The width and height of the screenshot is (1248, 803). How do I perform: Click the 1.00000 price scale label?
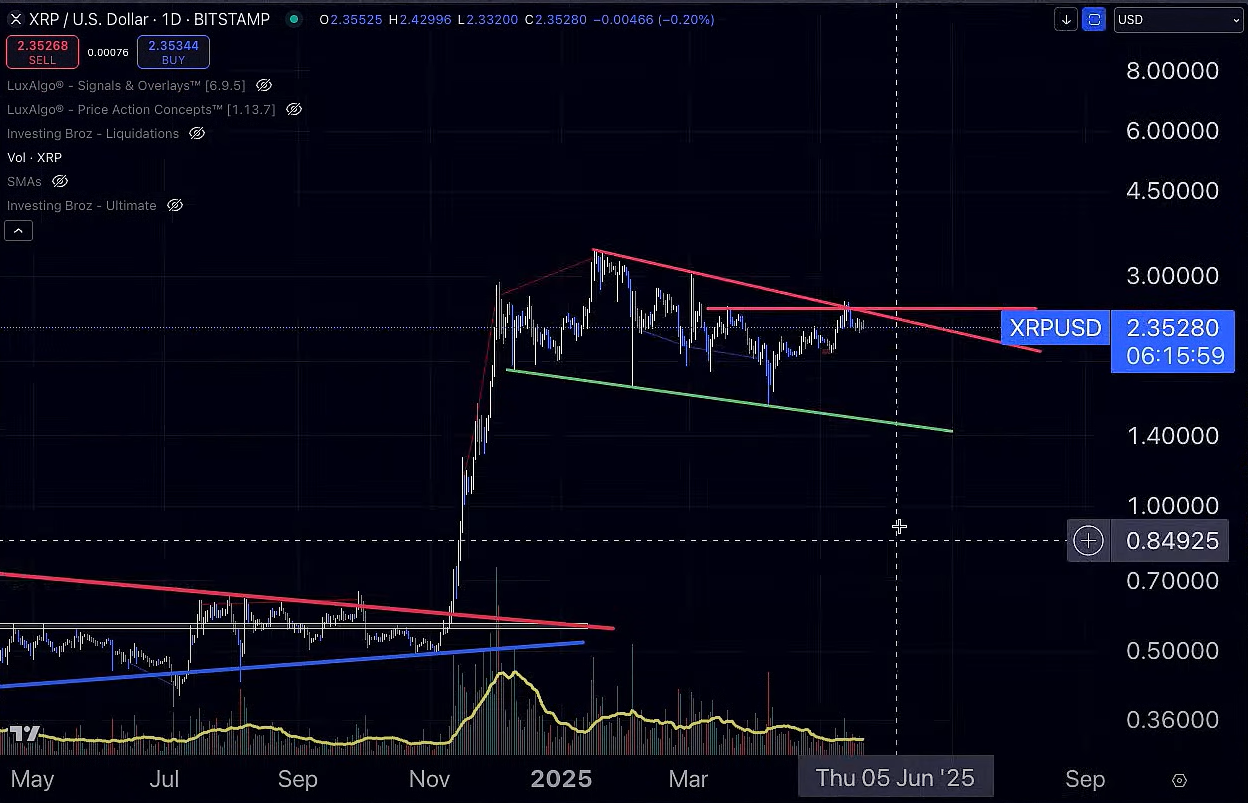1172,506
